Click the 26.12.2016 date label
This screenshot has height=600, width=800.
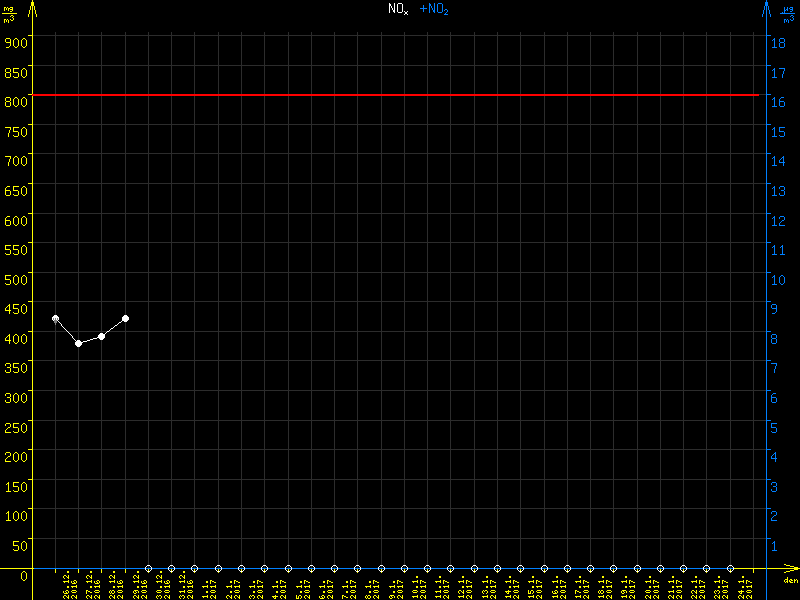pos(70,585)
